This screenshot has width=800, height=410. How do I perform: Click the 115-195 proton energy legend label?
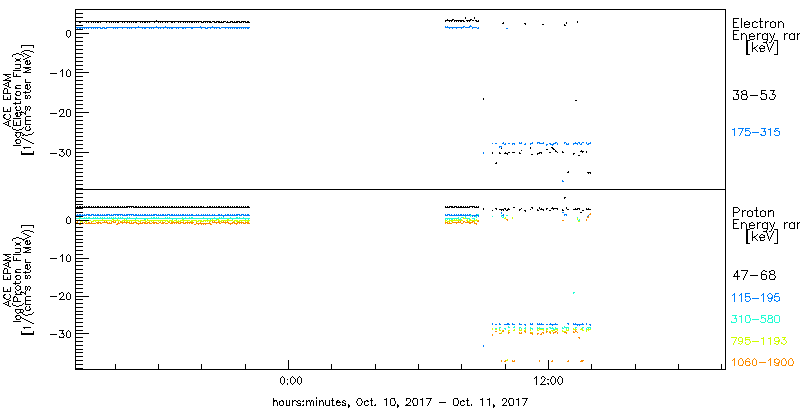click(756, 298)
